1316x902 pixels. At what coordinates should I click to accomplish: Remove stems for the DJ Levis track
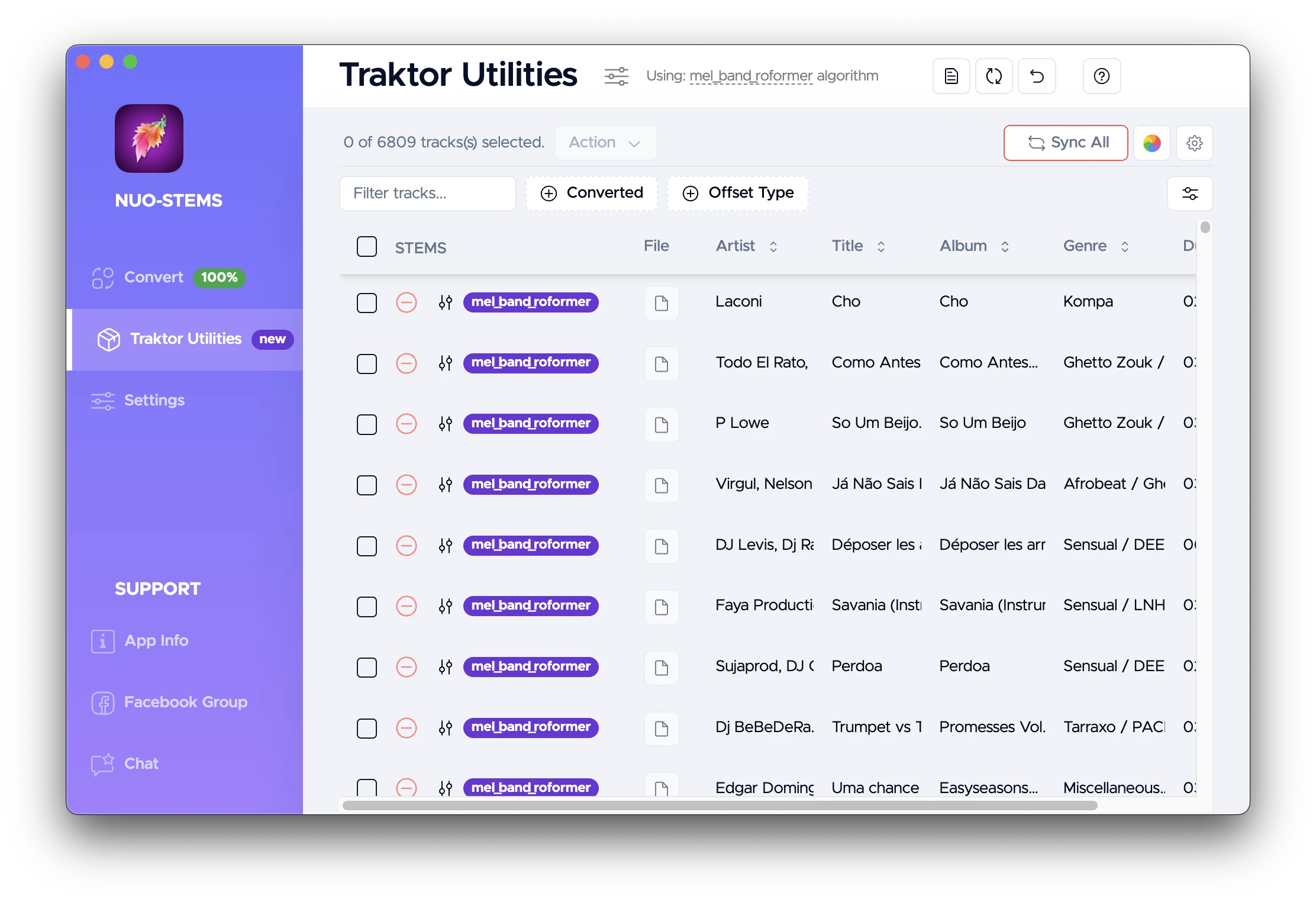coord(406,545)
